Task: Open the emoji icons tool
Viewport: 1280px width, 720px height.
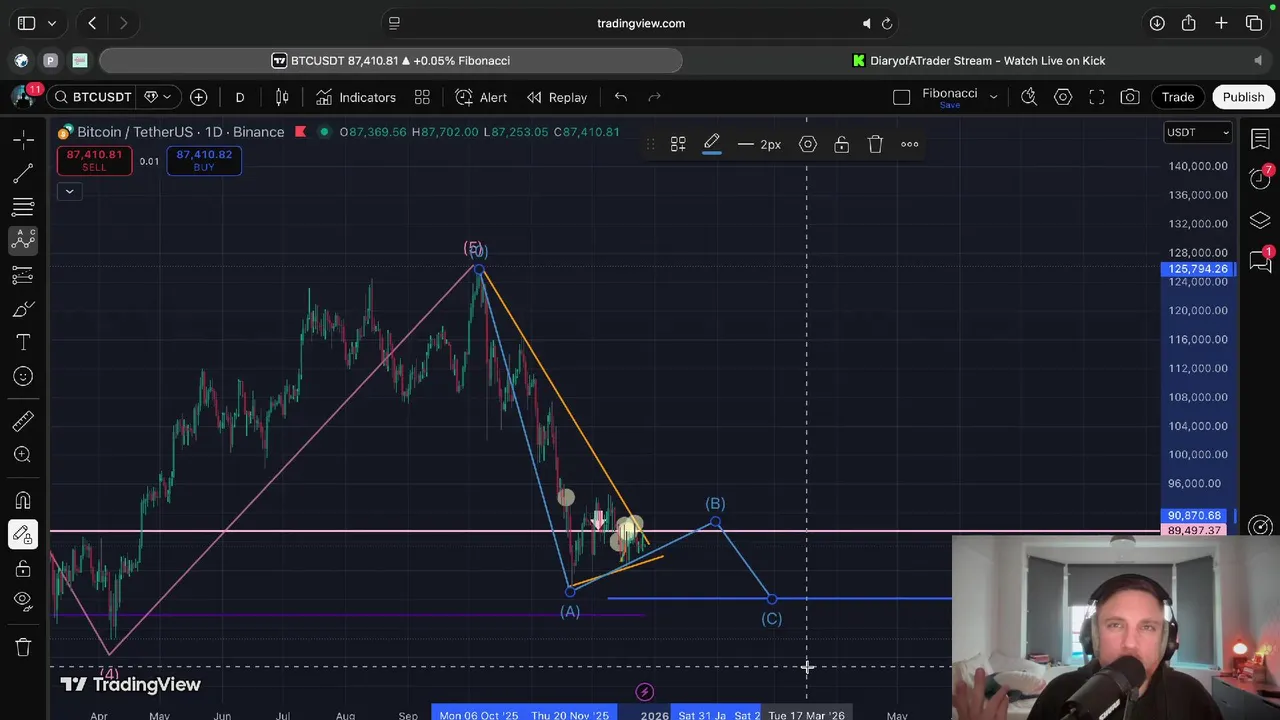Action: pyautogui.click(x=23, y=376)
